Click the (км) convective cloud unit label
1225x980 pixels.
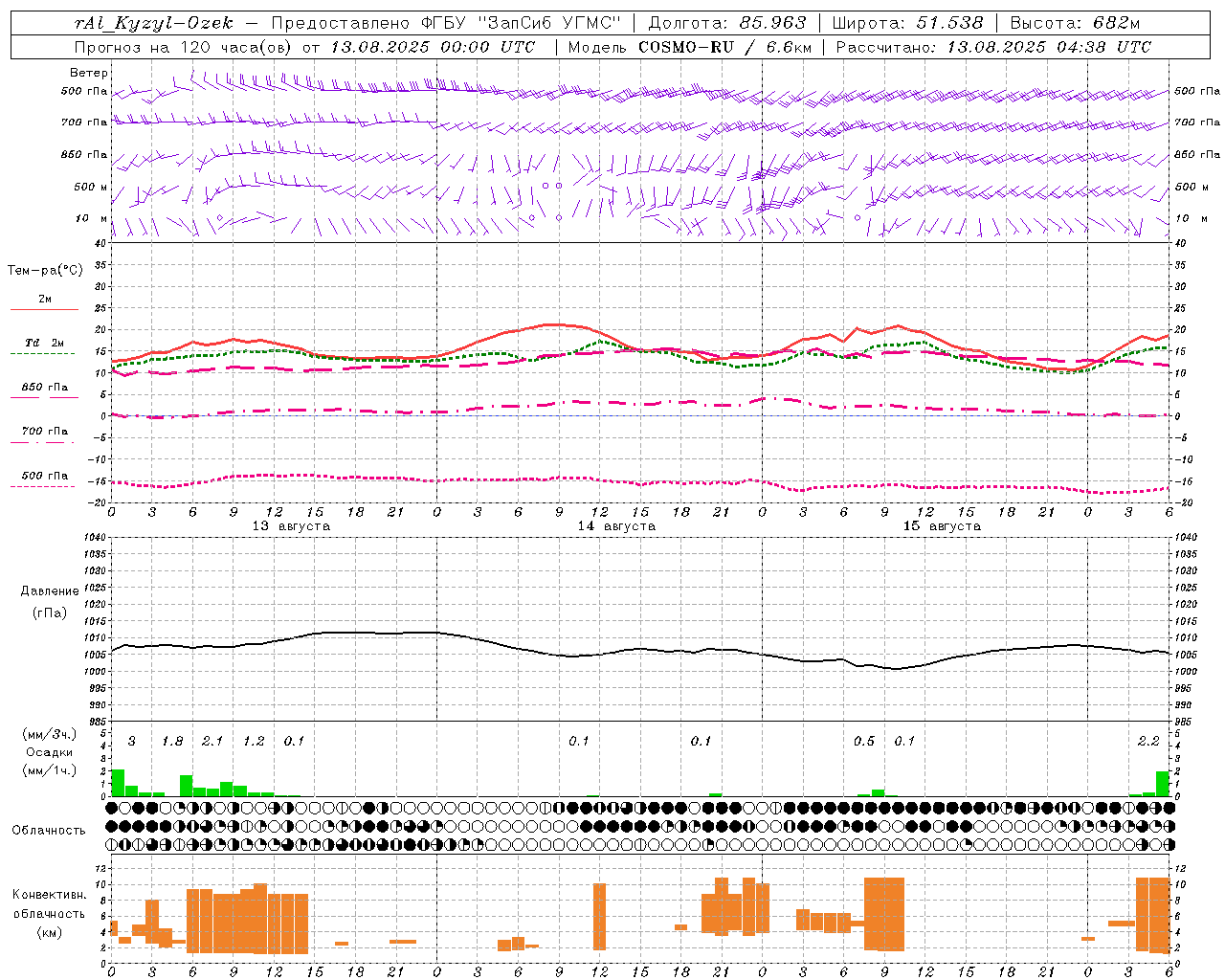(49, 932)
